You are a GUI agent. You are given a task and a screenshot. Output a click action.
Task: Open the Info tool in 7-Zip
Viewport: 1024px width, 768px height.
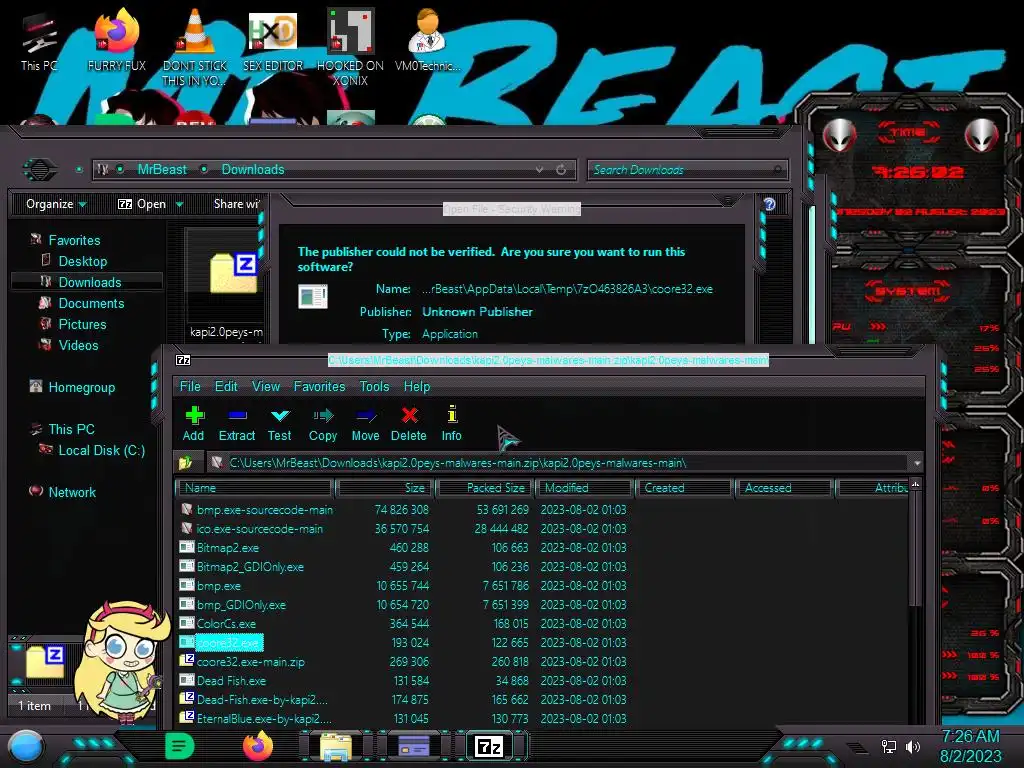tap(451, 424)
